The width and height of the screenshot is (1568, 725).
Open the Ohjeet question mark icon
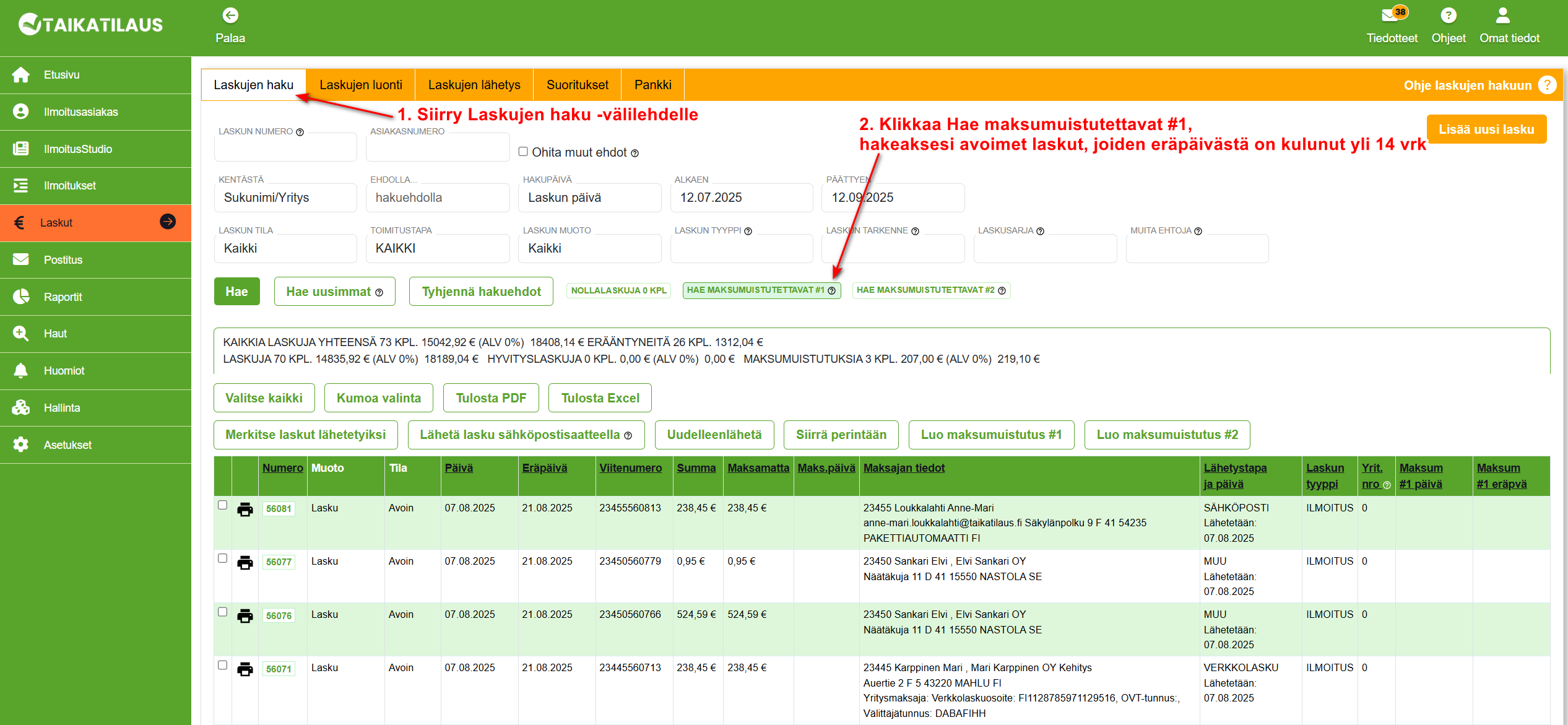(1449, 15)
